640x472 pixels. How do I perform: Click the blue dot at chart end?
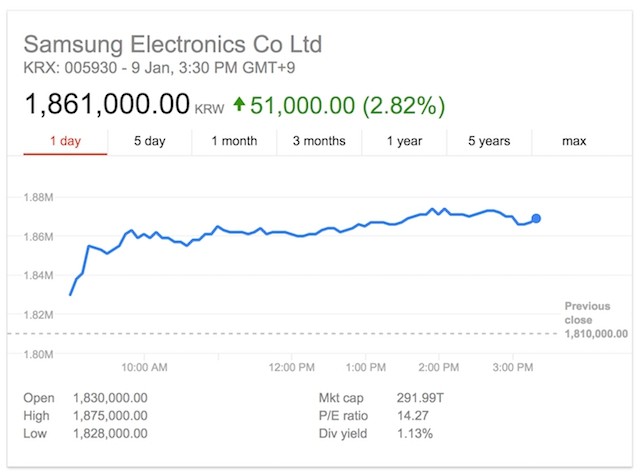tap(536, 218)
